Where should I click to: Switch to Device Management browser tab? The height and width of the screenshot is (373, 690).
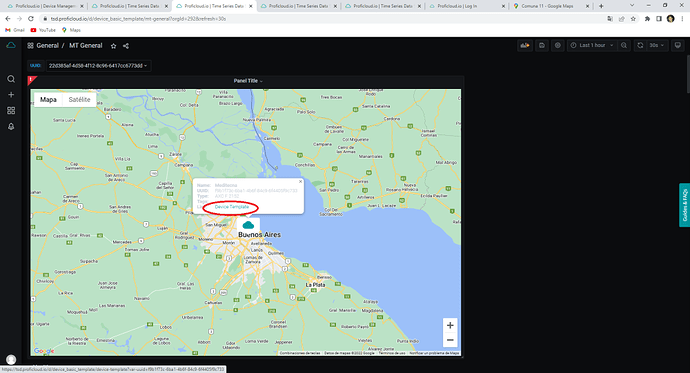45,6
